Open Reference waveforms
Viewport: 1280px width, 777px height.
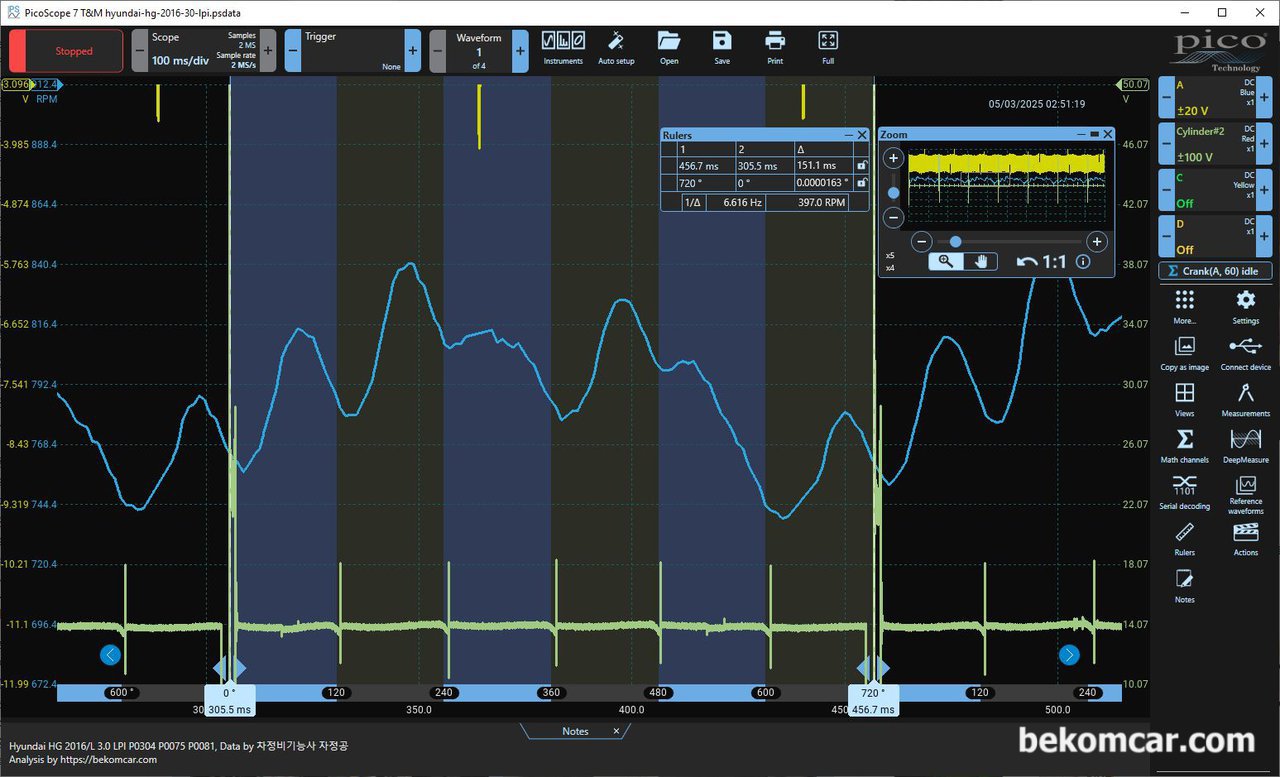click(x=1245, y=494)
